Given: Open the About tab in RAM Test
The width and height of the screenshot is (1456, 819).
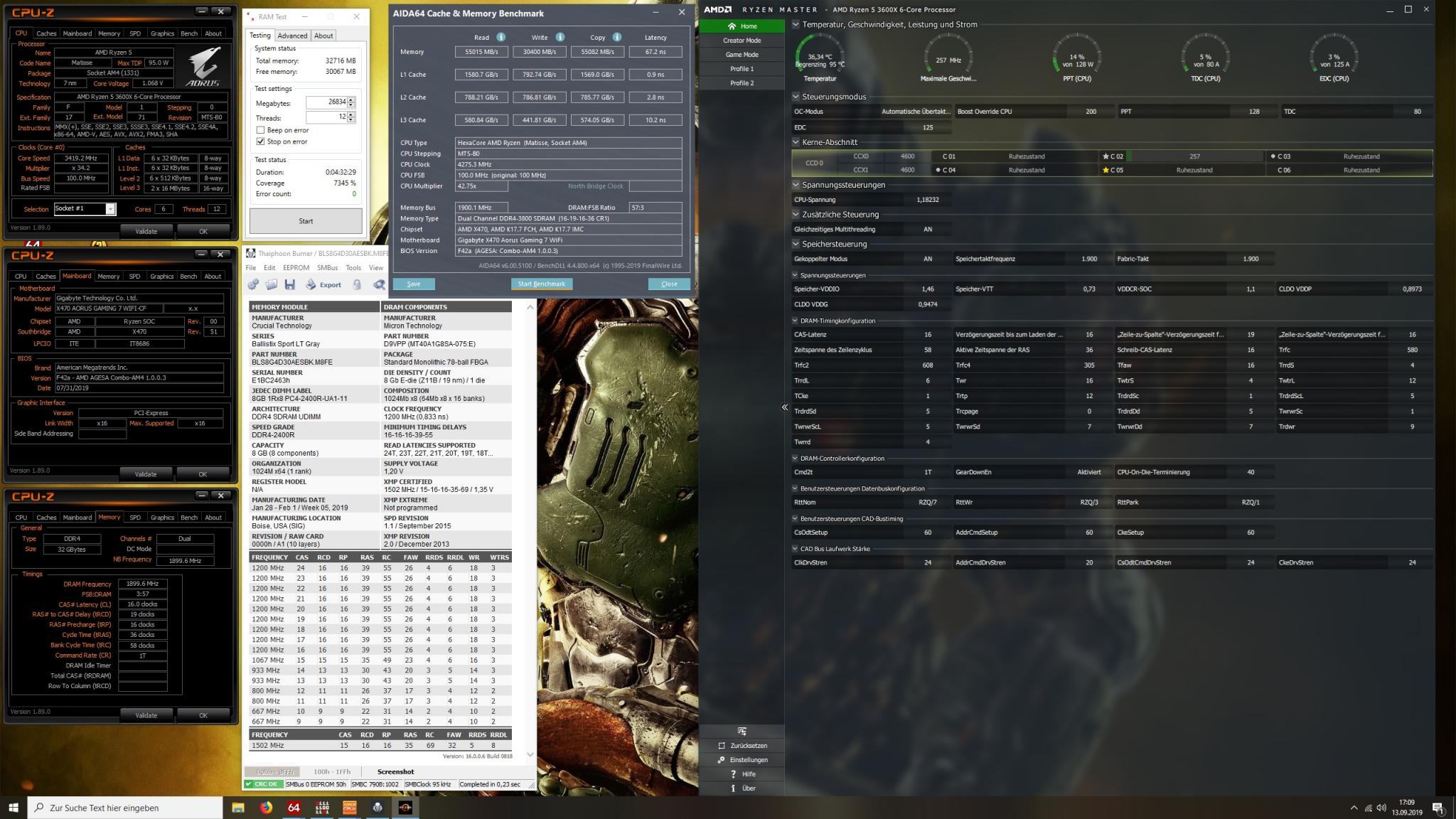Looking at the screenshot, I should pos(323,36).
